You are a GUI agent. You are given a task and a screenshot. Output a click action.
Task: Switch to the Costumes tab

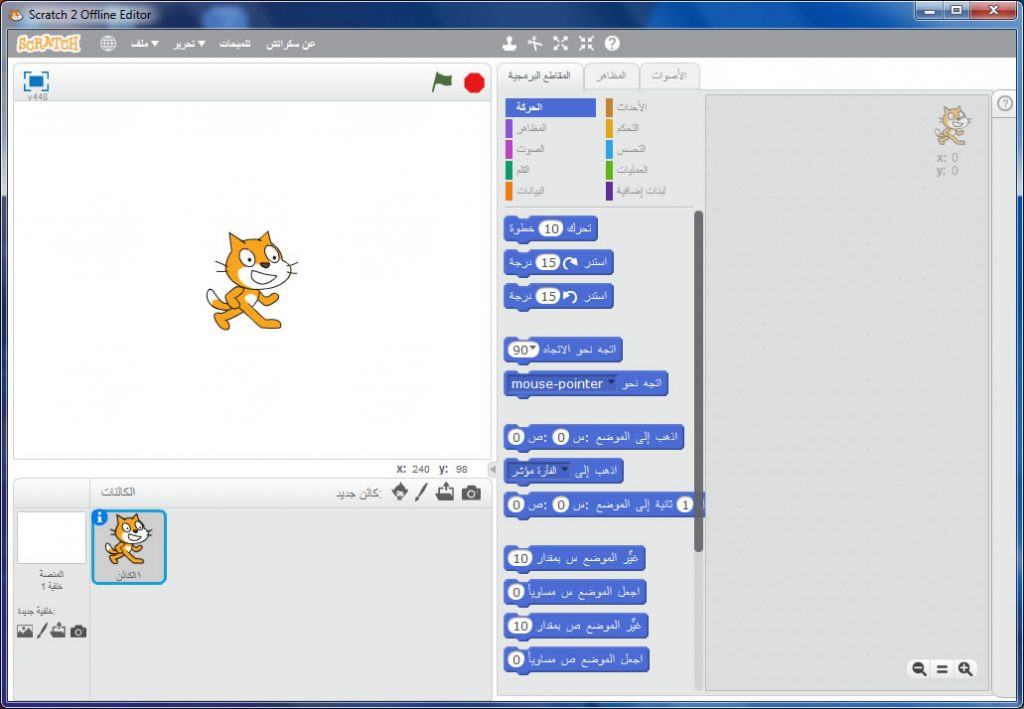(x=611, y=76)
